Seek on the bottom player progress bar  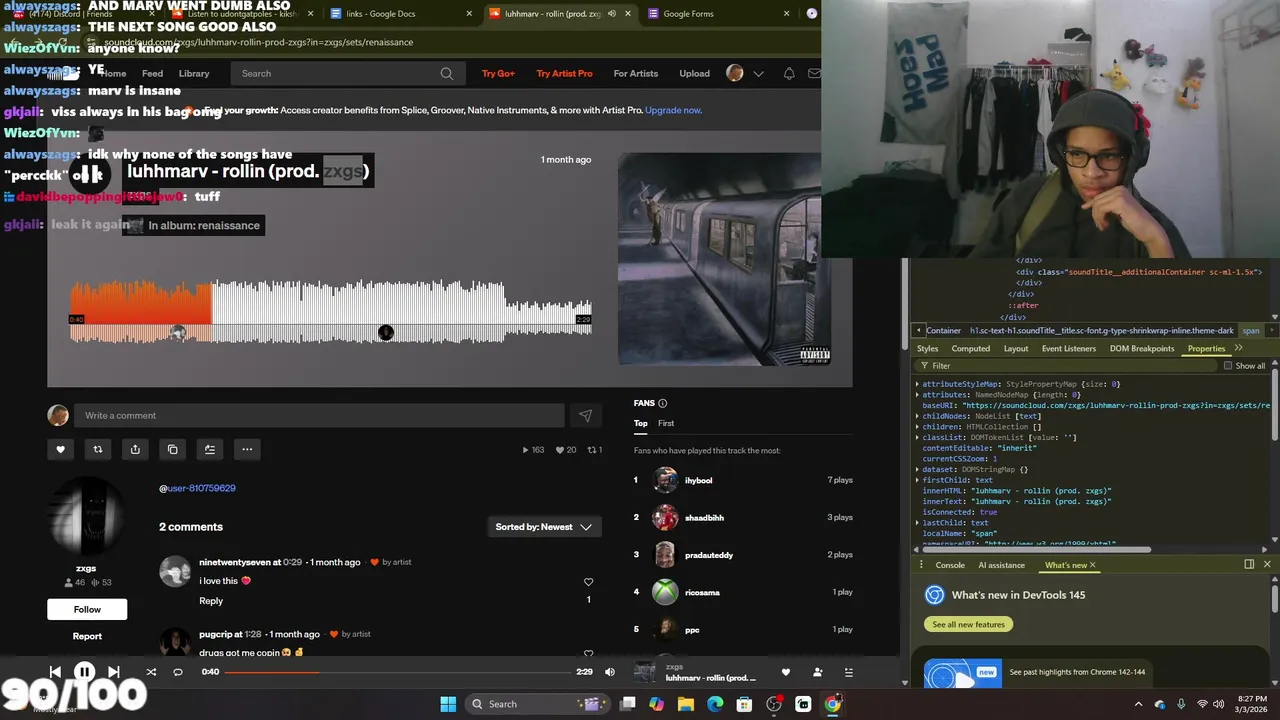398,672
